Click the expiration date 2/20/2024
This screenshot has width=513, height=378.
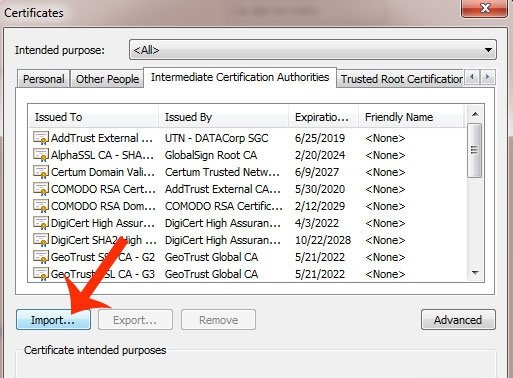coord(320,155)
